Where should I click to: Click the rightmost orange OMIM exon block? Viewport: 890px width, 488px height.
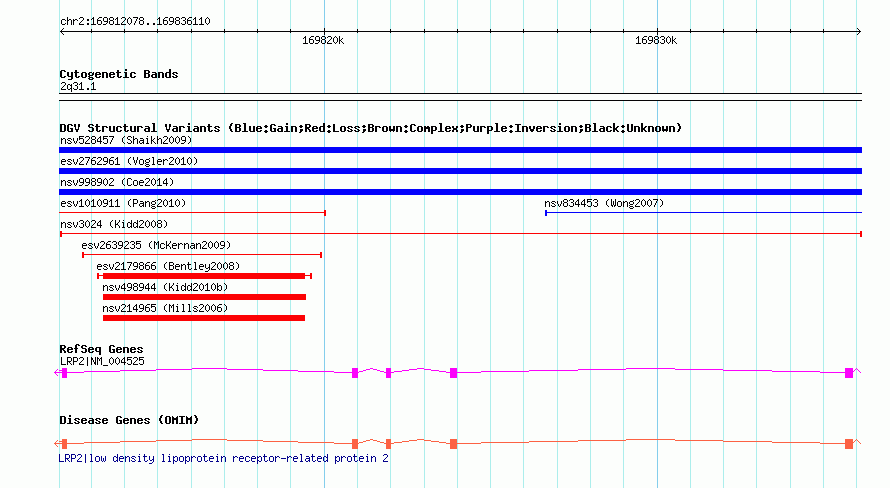[x=849, y=444]
